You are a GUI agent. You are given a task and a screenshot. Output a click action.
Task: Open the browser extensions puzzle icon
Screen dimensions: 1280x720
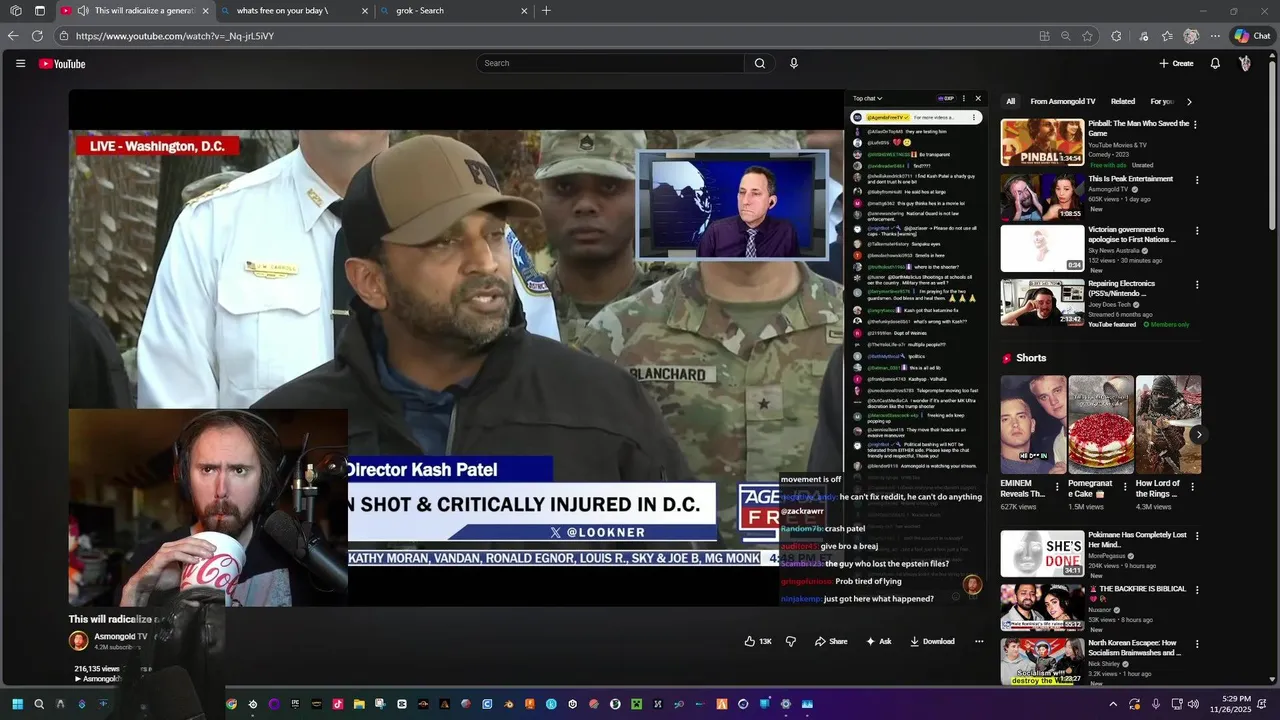[1117, 36]
